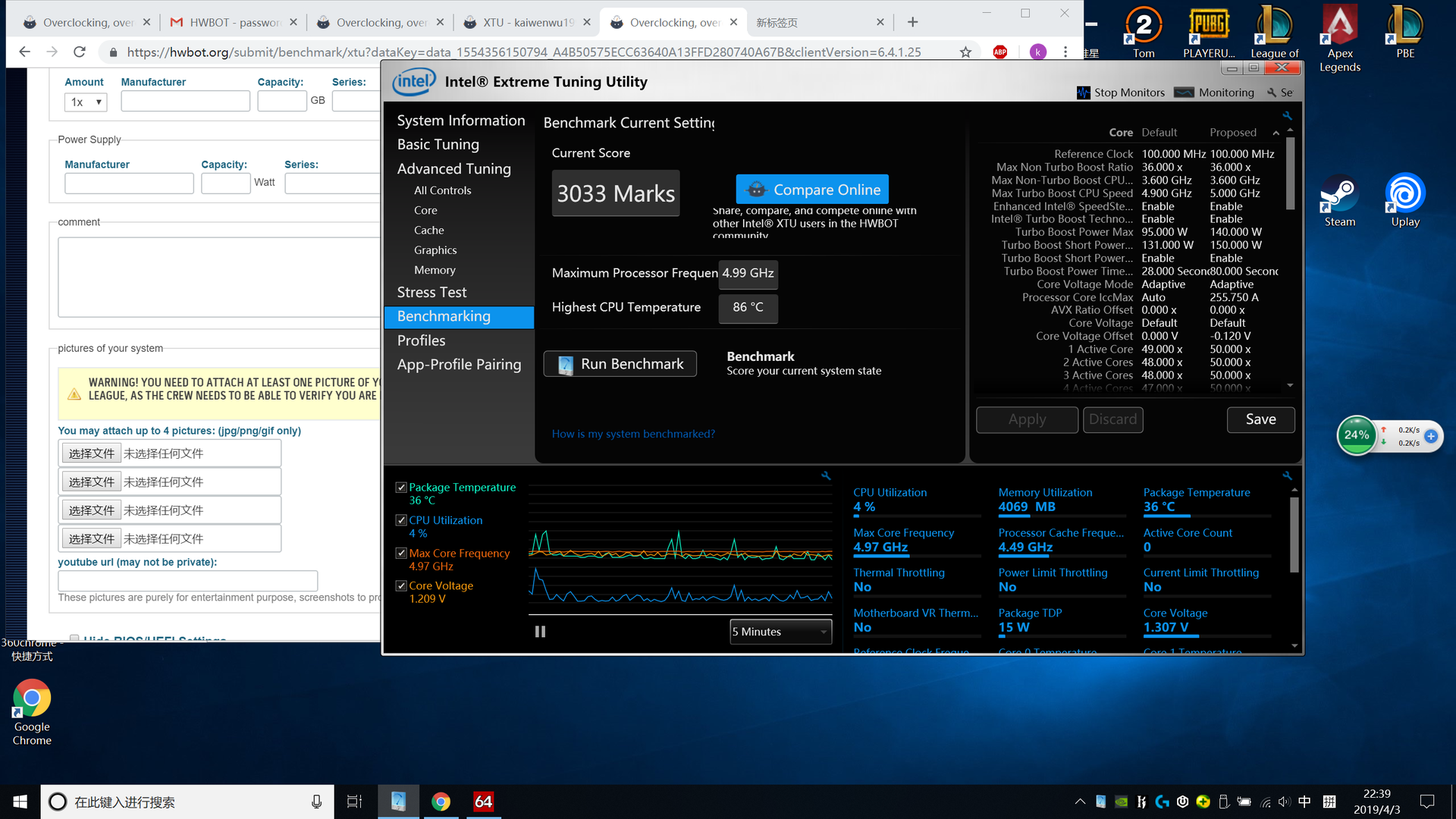Screen dimensions: 1456x819
Task: Click the 24% memory floating widget
Action: 1357,435
